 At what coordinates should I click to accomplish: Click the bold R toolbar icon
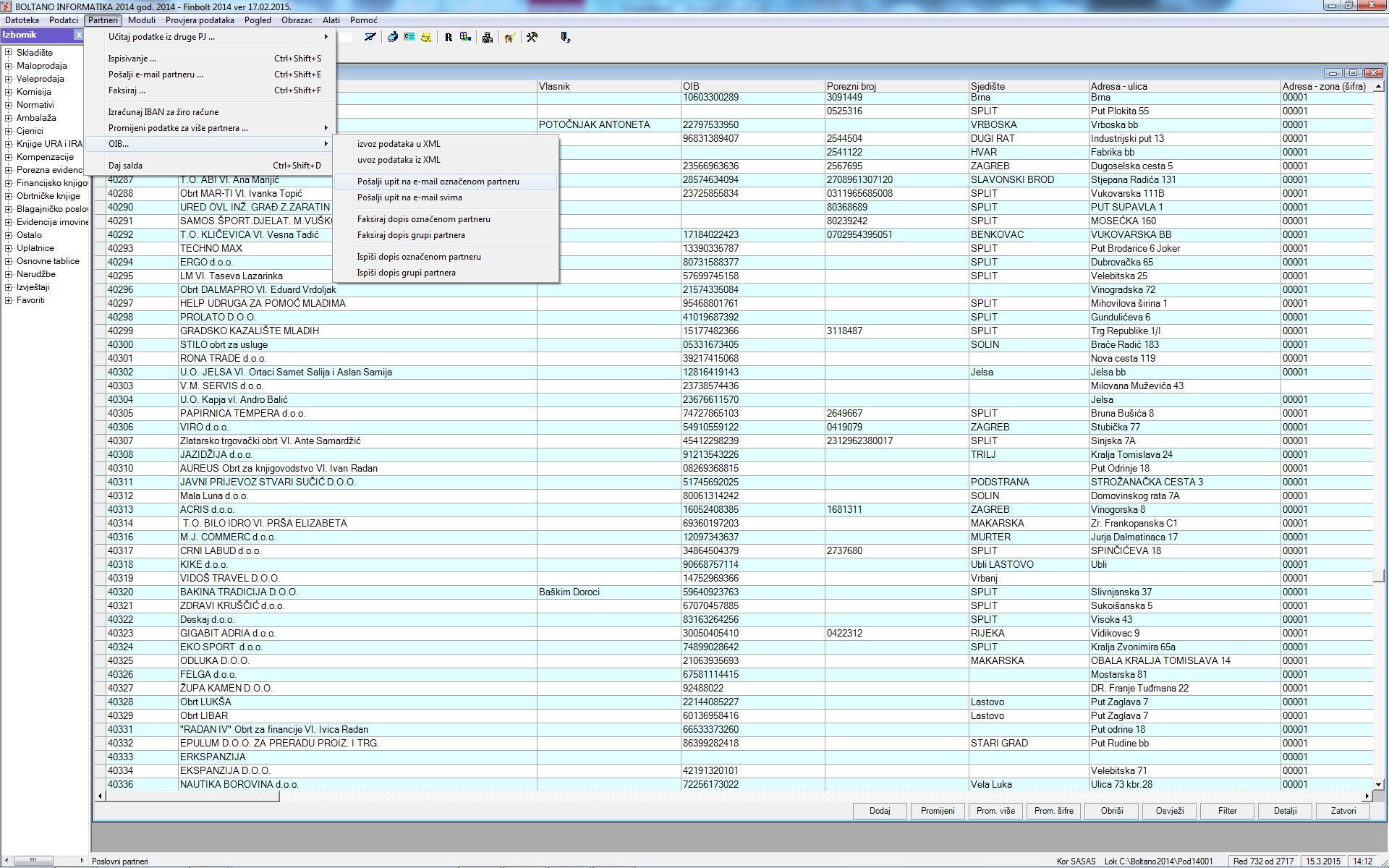coord(449,38)
